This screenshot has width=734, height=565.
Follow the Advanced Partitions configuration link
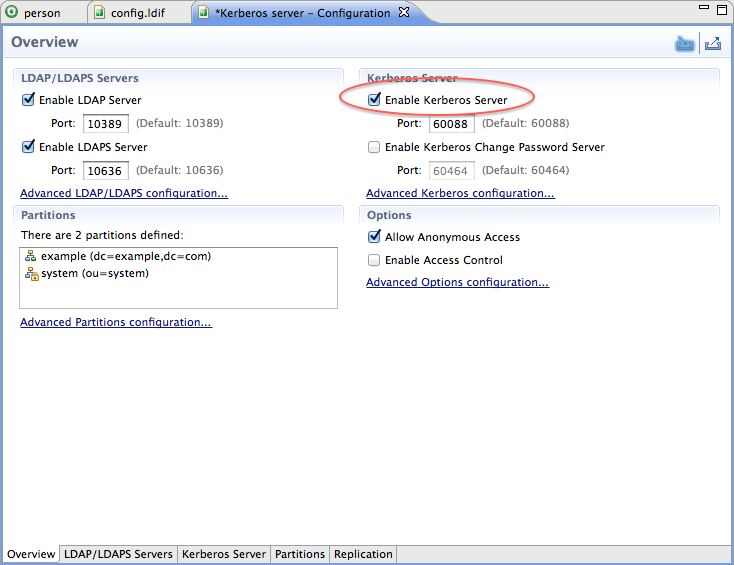pos(116,322)
